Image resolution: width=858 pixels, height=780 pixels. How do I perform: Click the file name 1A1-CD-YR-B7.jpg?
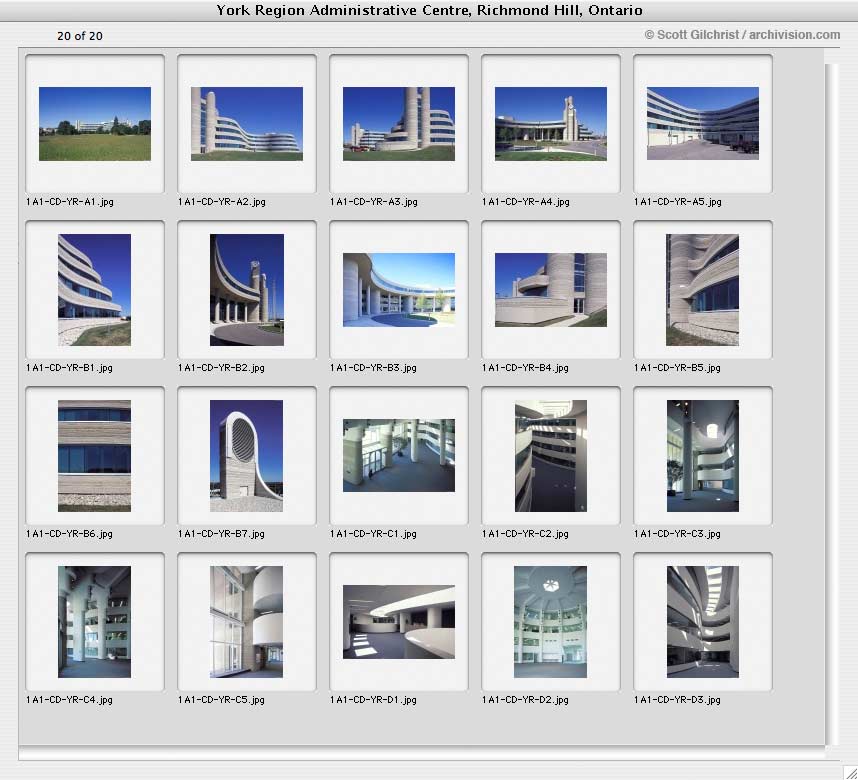click(222, 534)
